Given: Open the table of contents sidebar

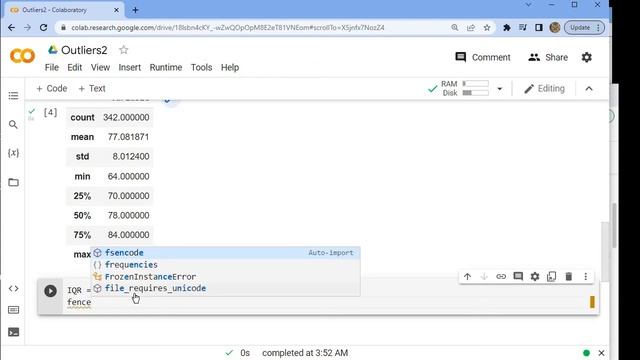Looking at the screenshot, I should [x=13, y=96].
